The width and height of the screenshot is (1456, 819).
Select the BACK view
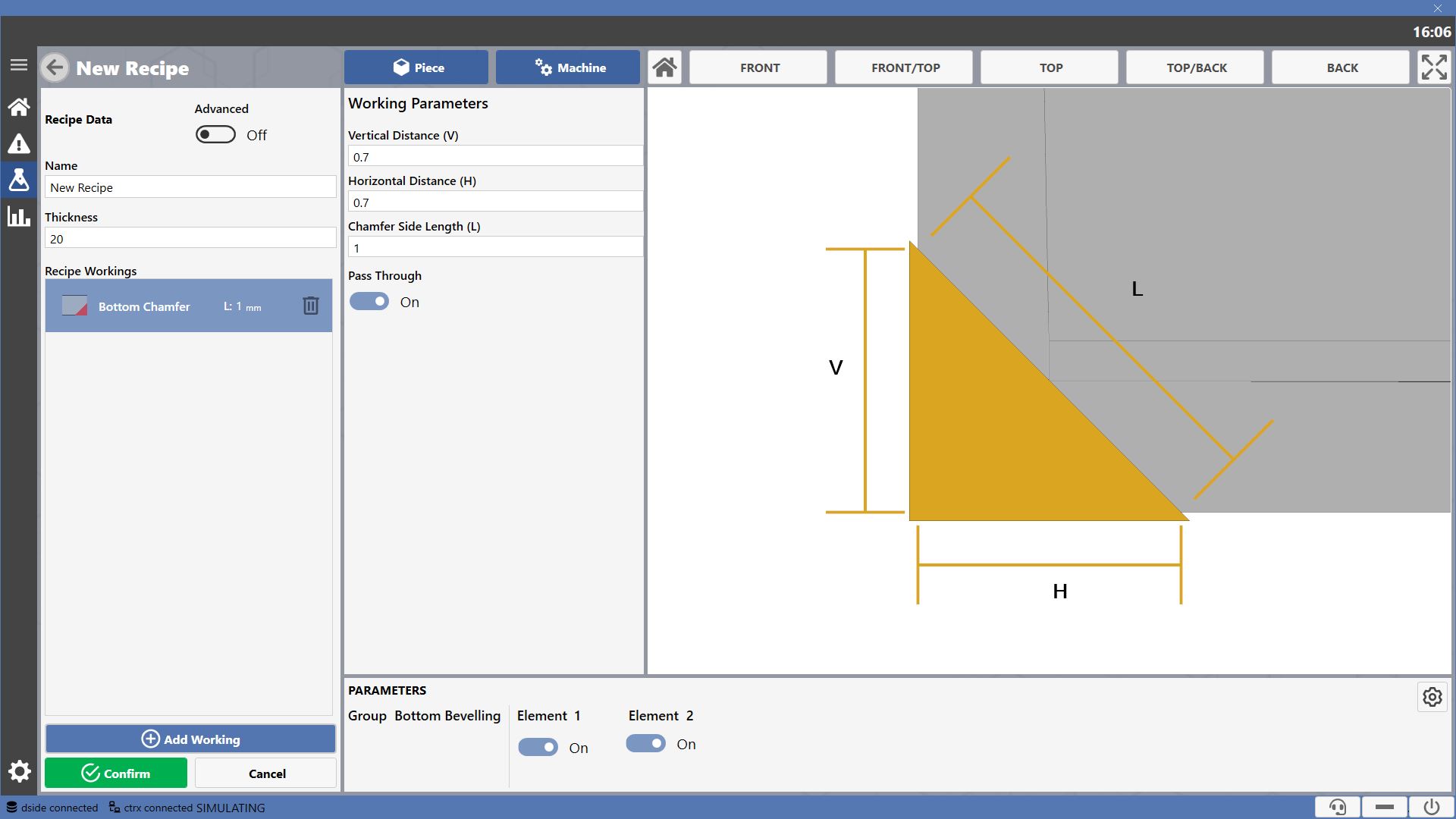pos(1341,67)
